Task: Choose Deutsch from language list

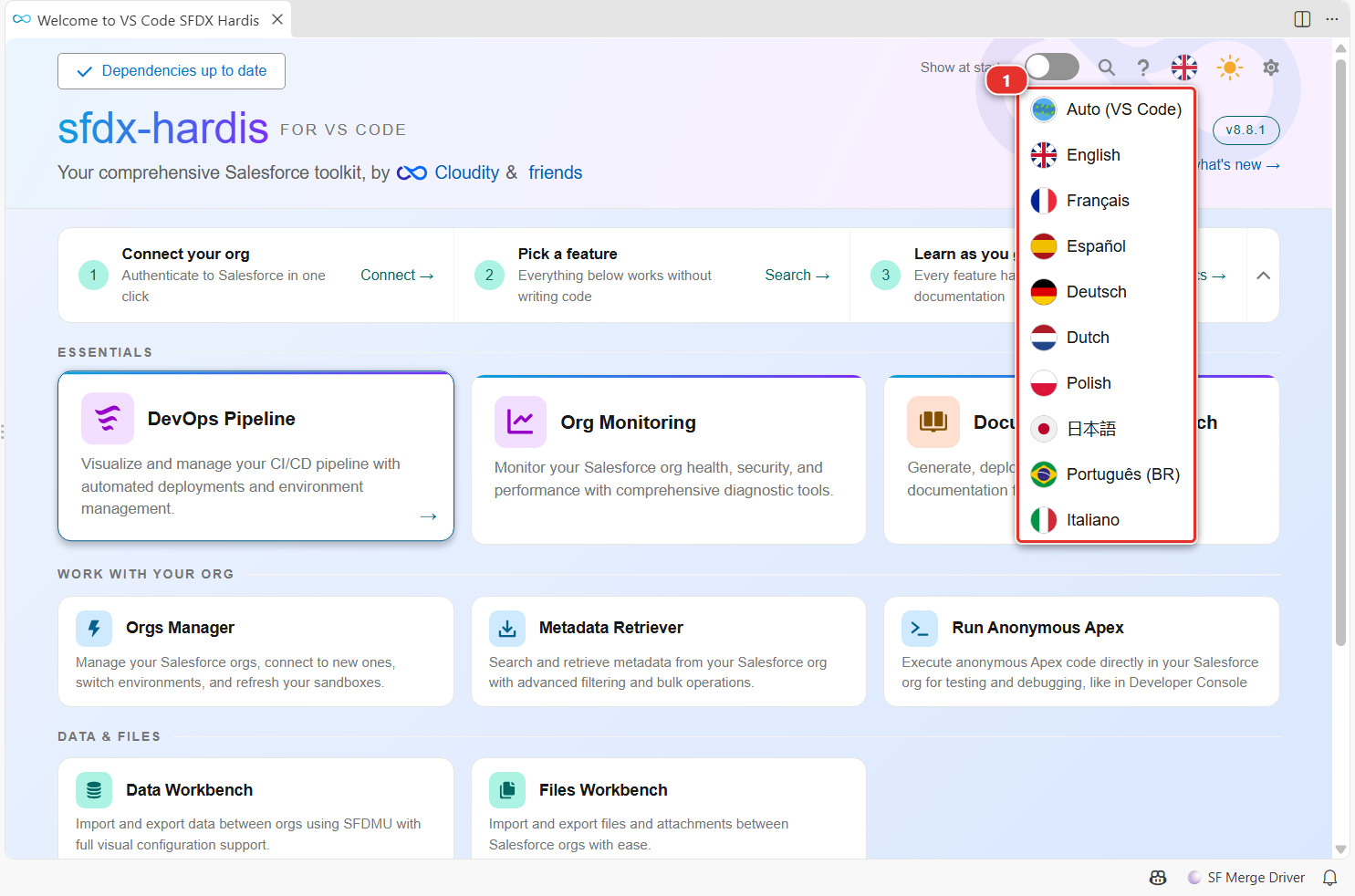Action: 1106,292
